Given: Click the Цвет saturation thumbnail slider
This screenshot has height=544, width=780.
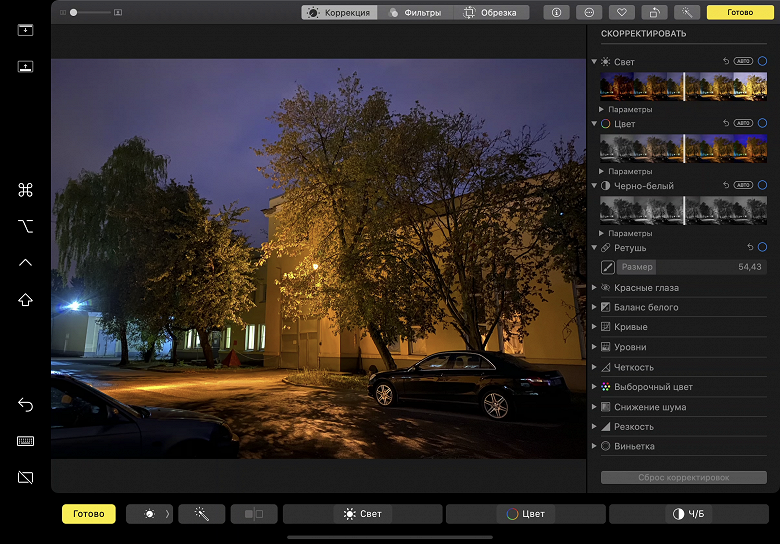Looking at the screenshot, I should [x=683, y=148].
